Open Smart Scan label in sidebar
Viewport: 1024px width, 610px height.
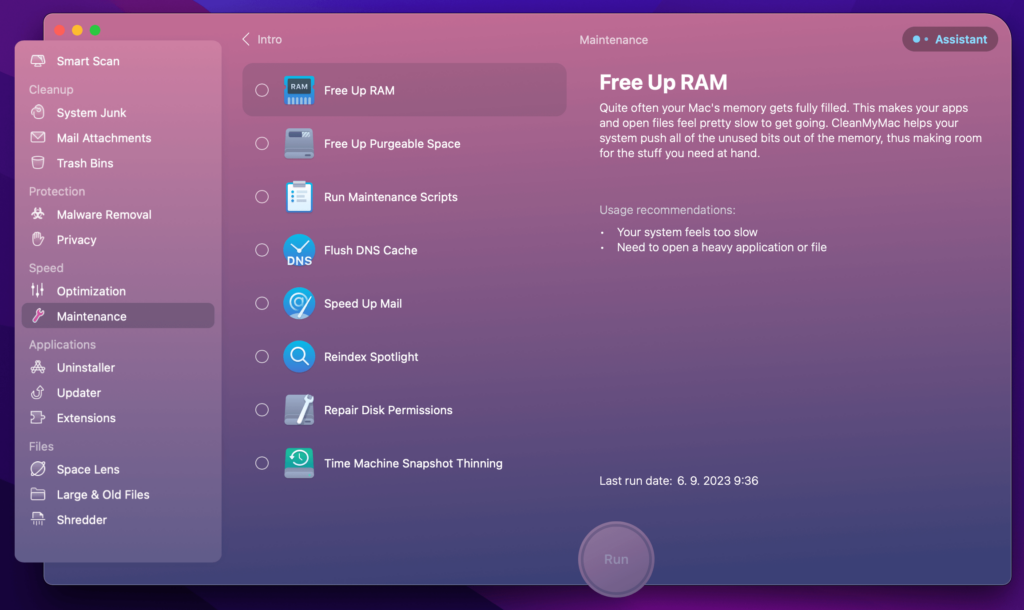(x=88, y=61)
